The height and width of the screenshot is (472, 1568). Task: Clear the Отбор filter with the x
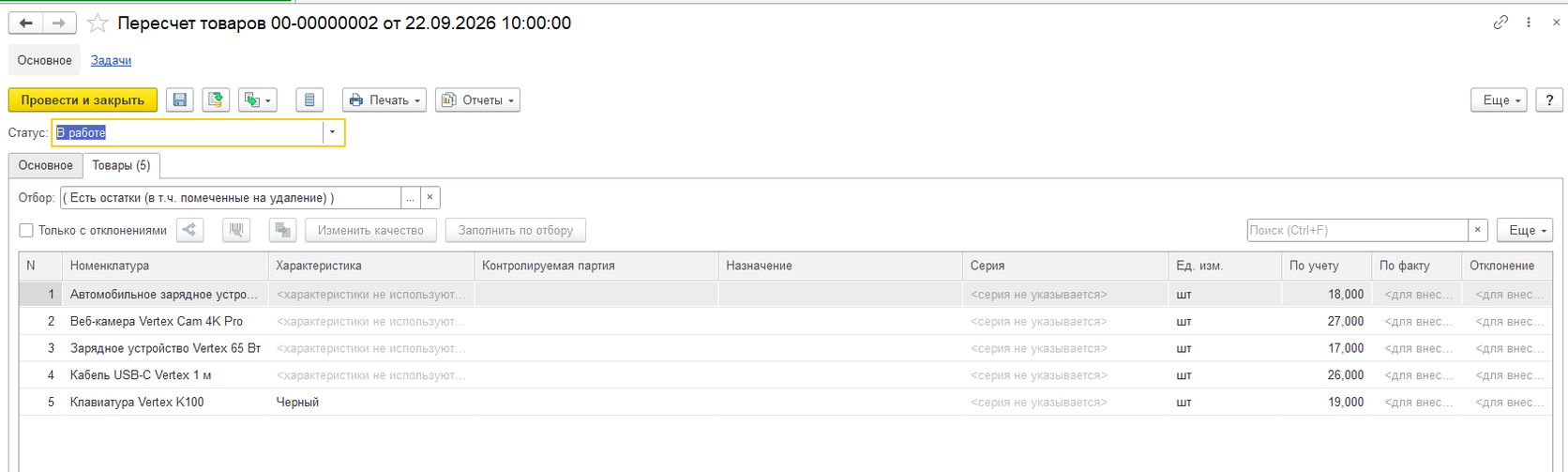click(430, 198)
